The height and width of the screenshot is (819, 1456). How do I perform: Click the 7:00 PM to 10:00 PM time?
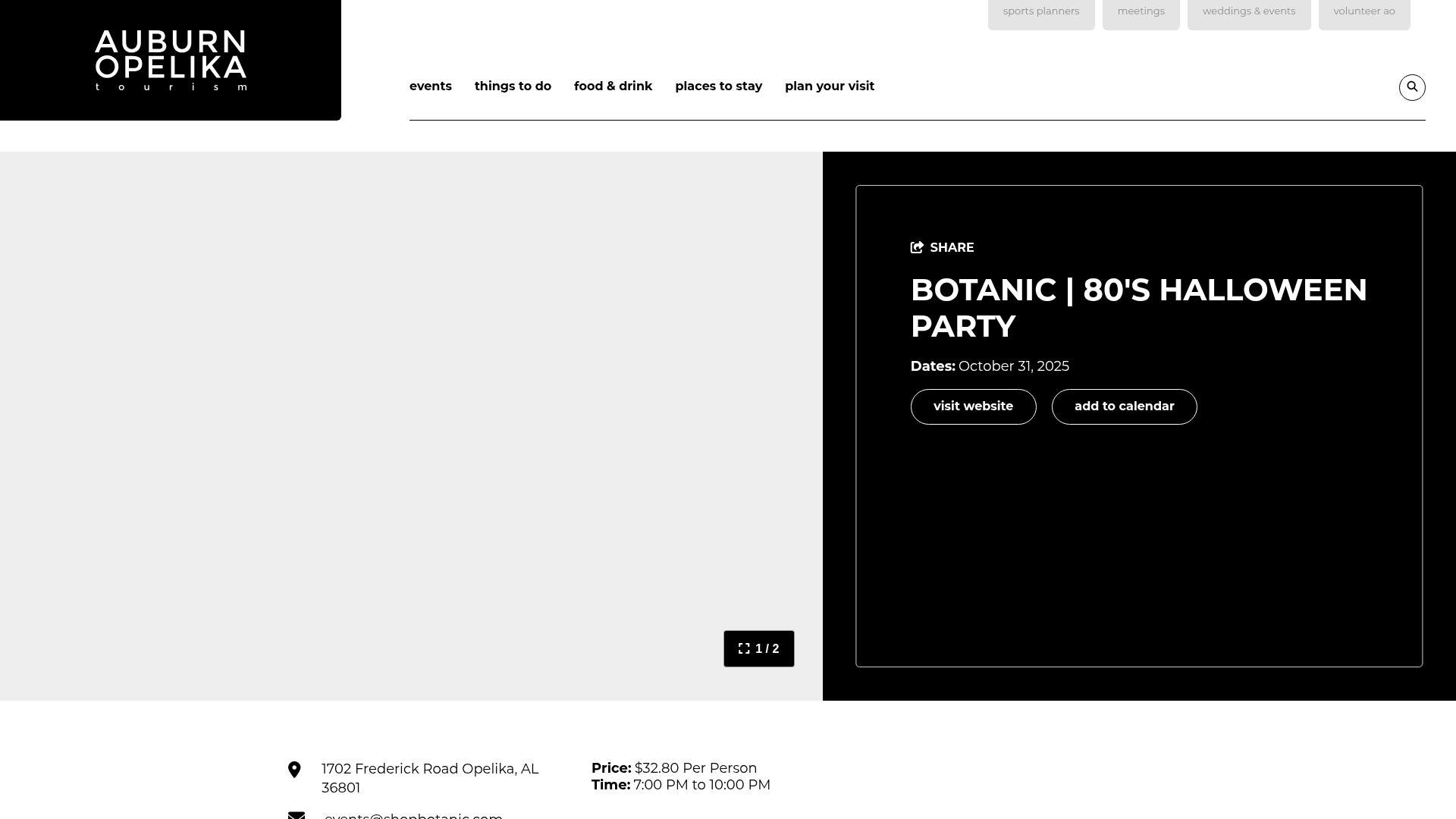(x=702, y=785)
